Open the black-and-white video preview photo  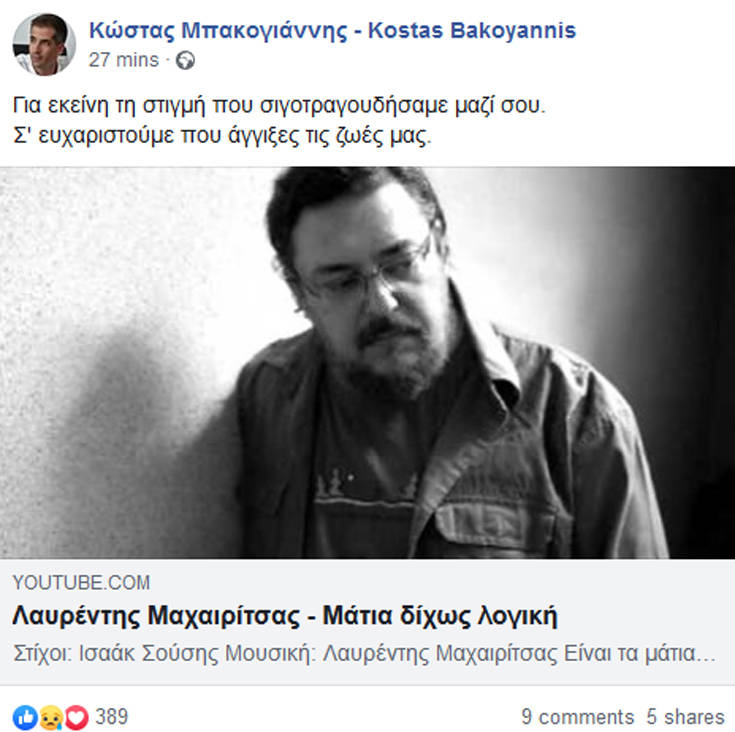pos(368,362)
